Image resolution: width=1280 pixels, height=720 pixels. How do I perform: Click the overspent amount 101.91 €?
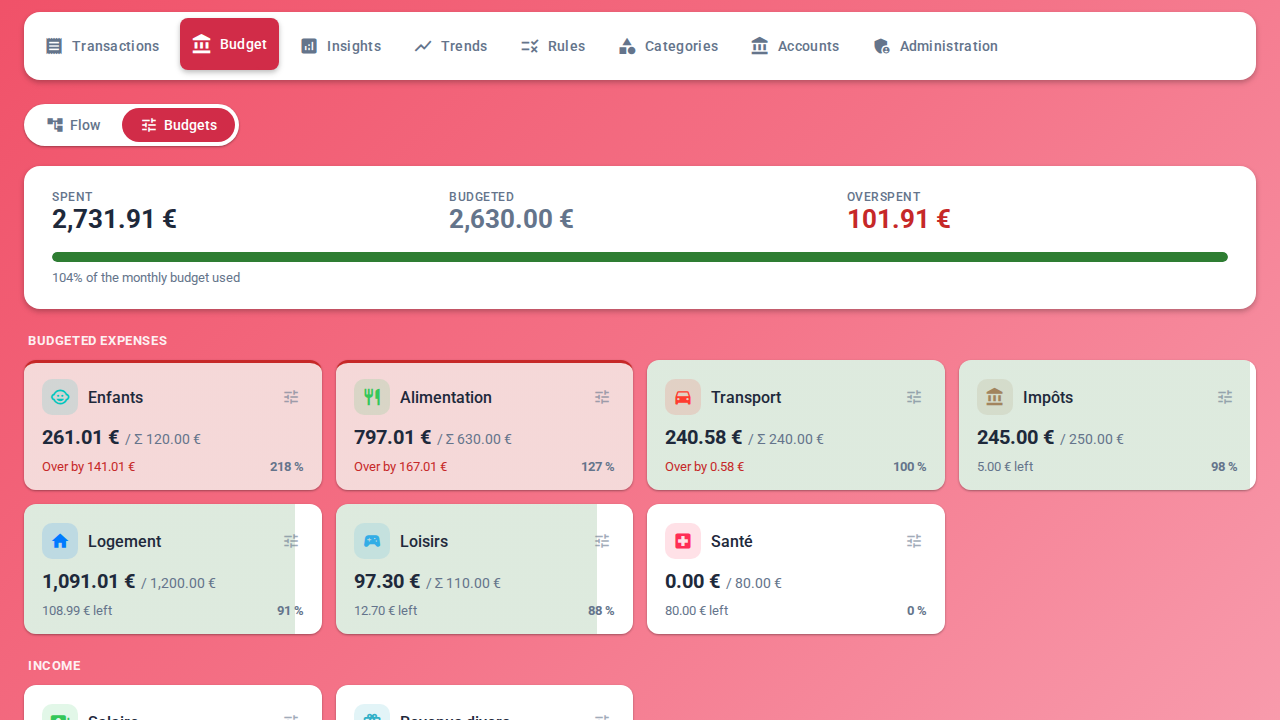tap(898, 219)
